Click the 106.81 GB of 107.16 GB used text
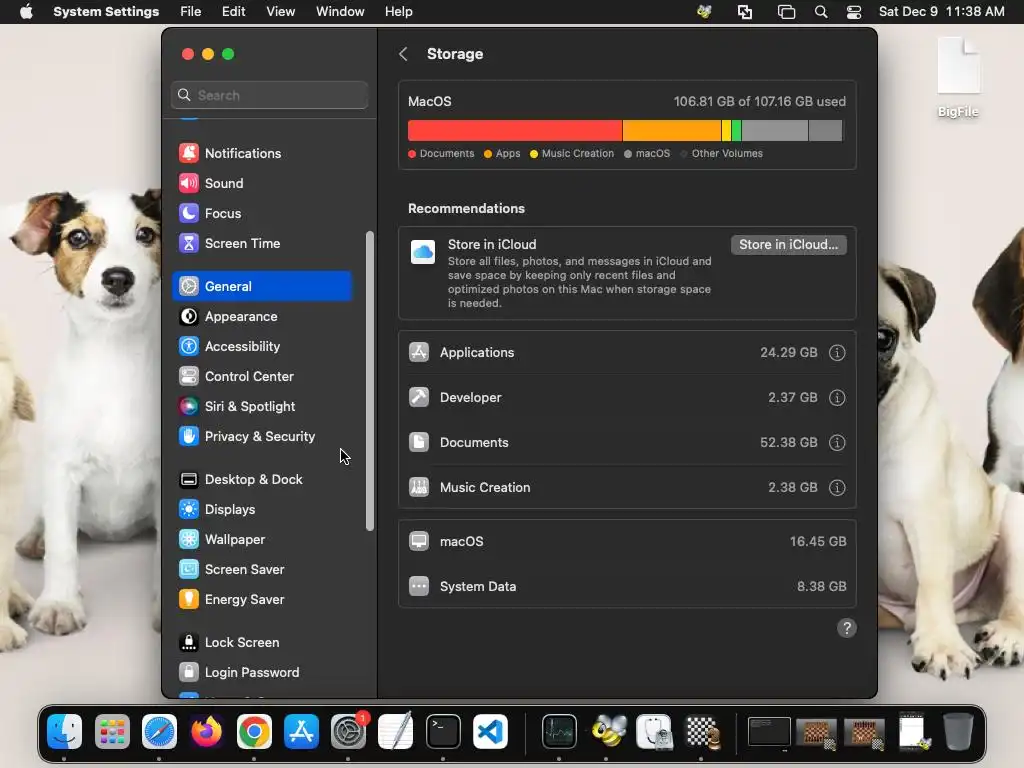 [760, 101]
